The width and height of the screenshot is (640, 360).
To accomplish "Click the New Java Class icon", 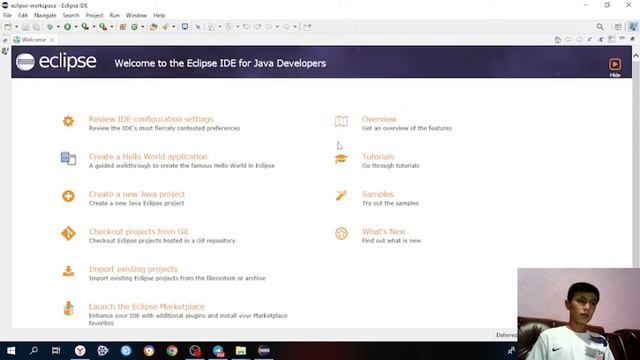I will (x=134, y=27).
